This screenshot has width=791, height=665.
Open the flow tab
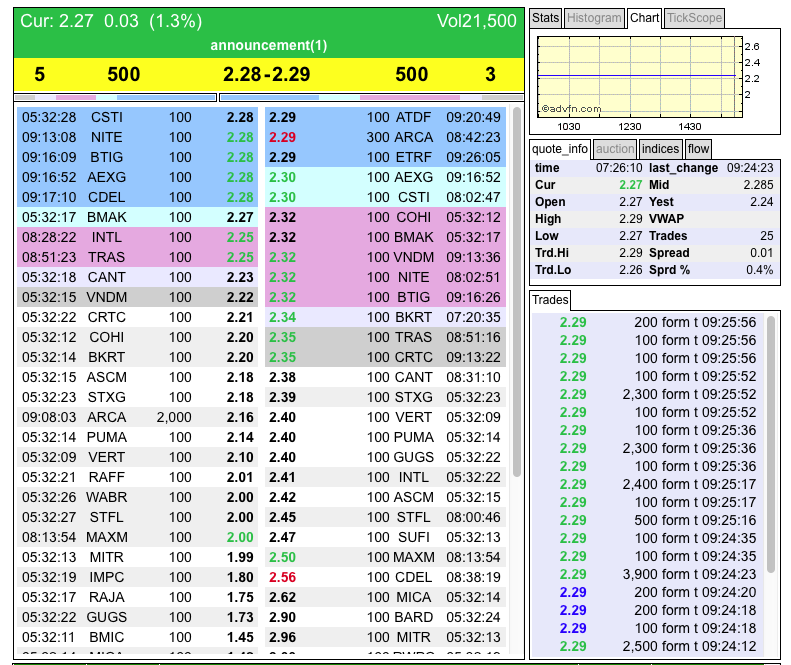click(x=698, y=149)
